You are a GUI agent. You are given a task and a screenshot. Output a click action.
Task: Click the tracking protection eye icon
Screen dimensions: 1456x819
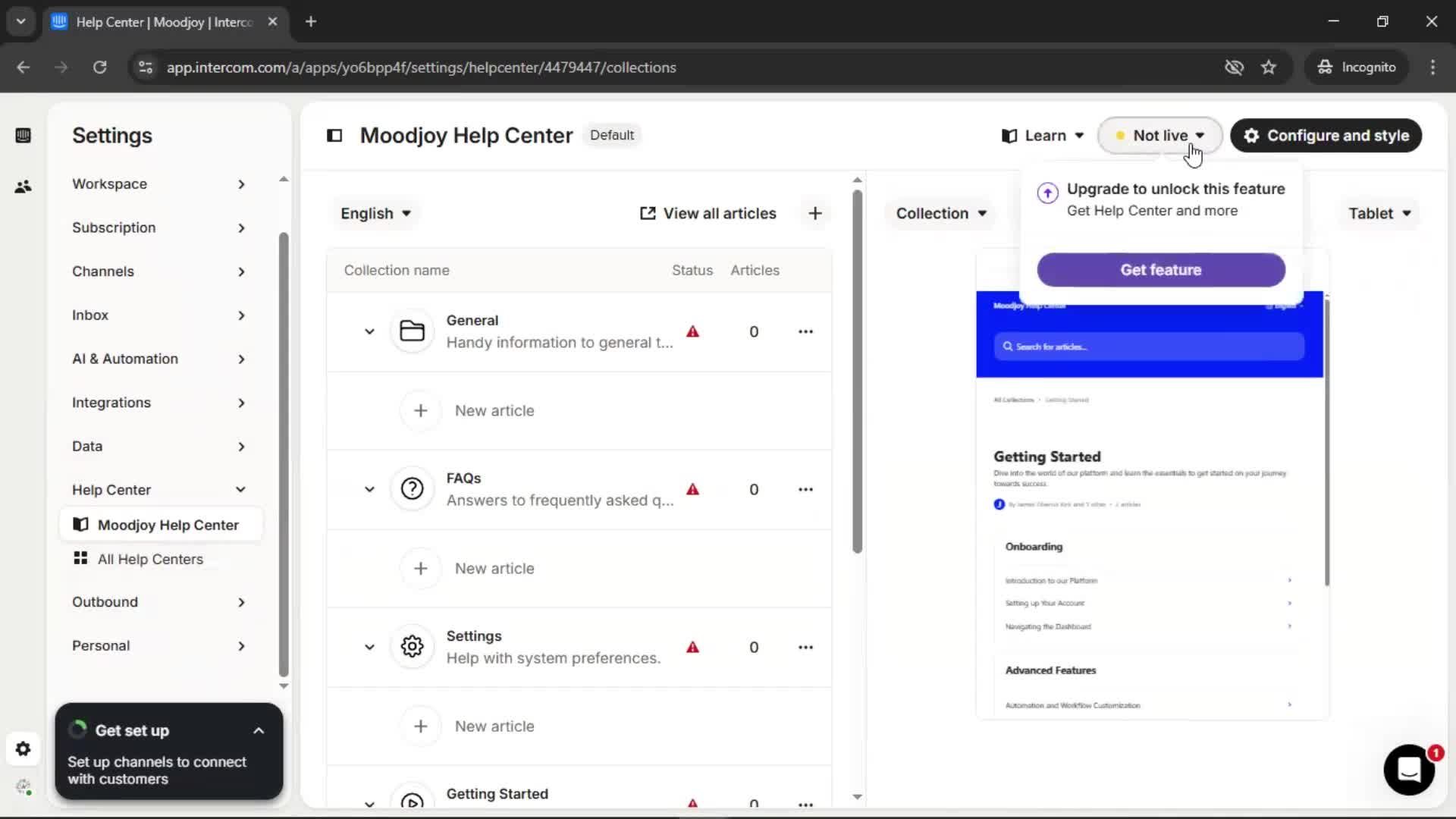click(1234, 67)
